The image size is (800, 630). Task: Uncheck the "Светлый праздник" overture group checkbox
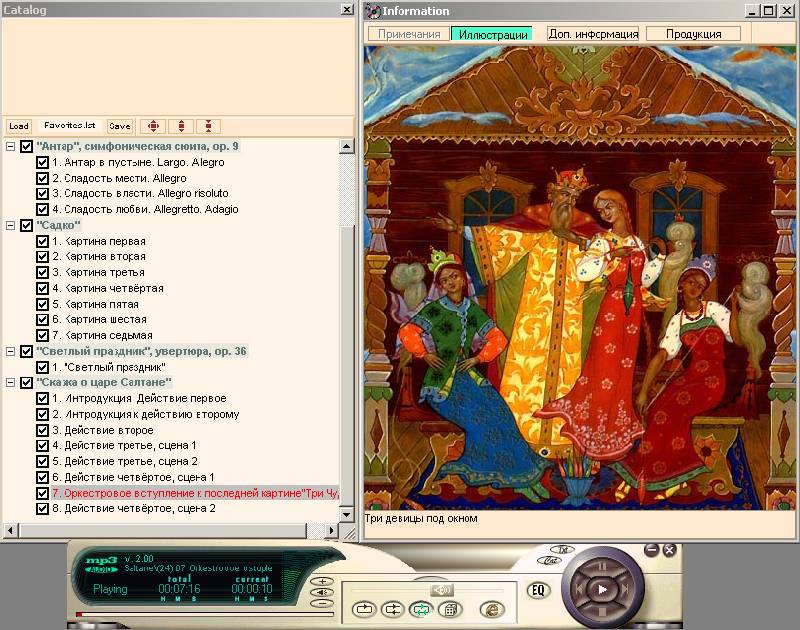27,351
